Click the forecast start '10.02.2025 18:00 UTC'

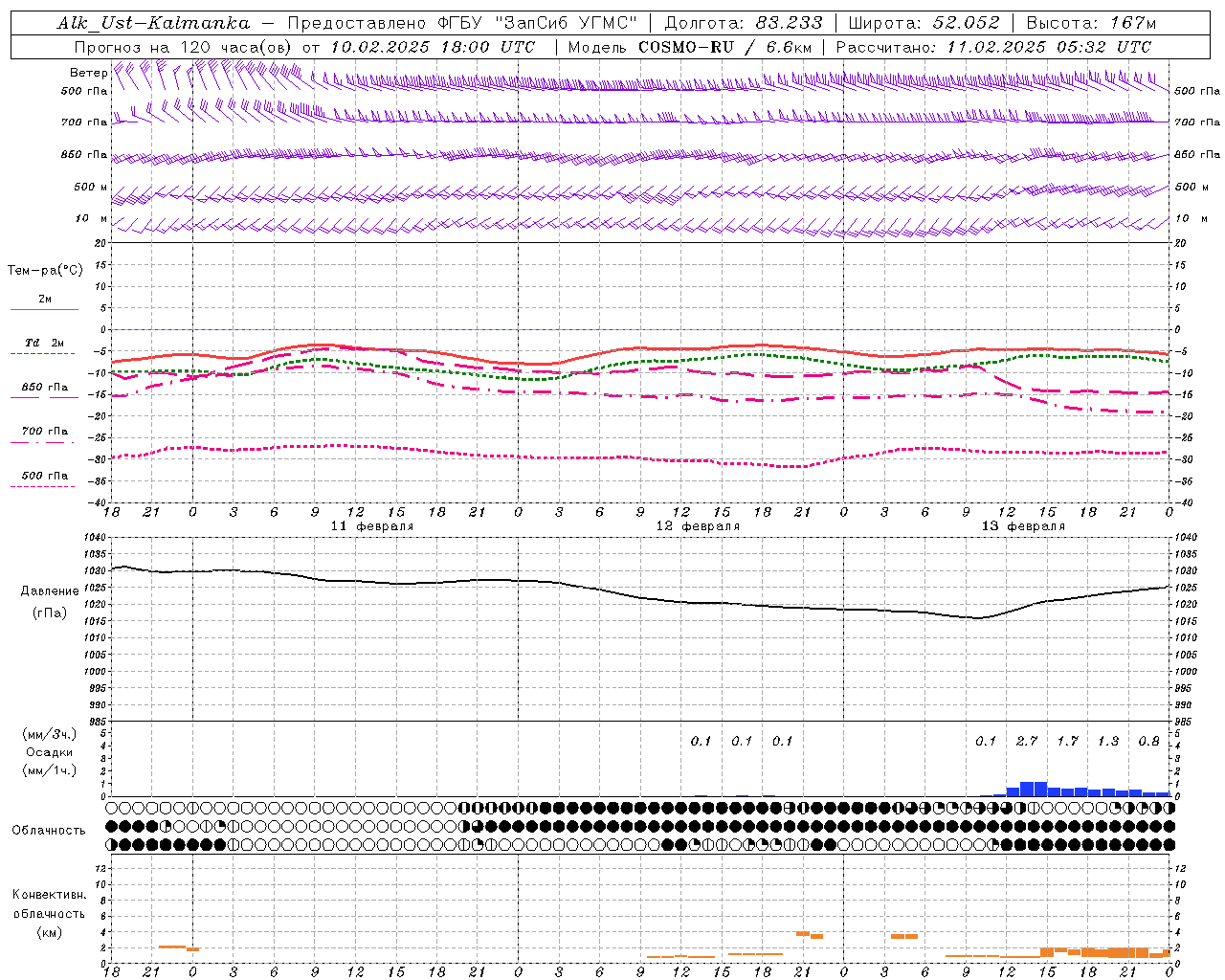pyautogui.click(x=433, y=47)
